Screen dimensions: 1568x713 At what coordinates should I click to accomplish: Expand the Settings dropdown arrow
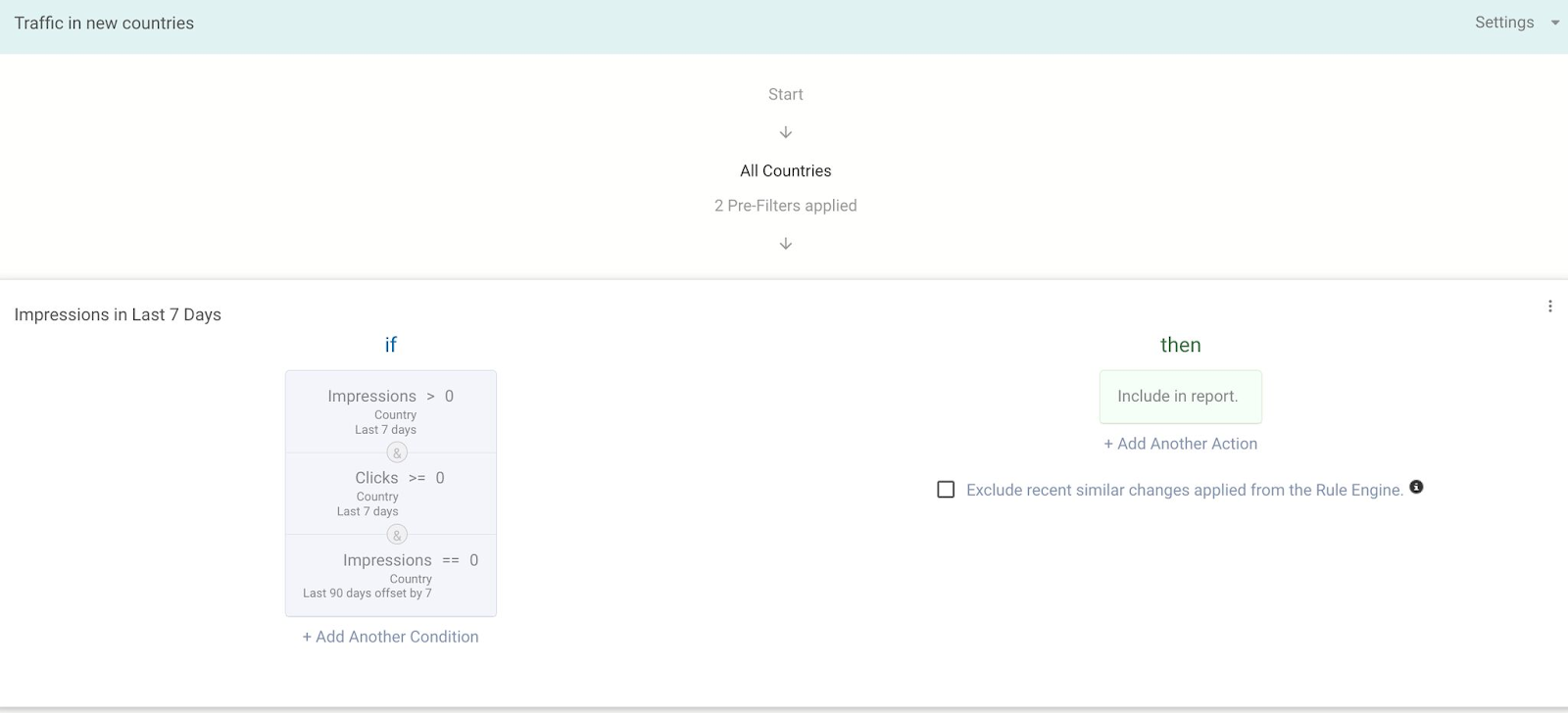(1554, 23)
